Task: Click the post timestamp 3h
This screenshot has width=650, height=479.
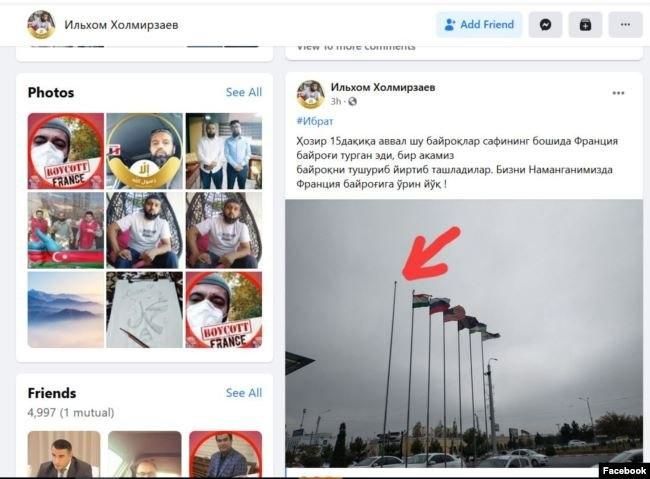Action: (335, 102)
